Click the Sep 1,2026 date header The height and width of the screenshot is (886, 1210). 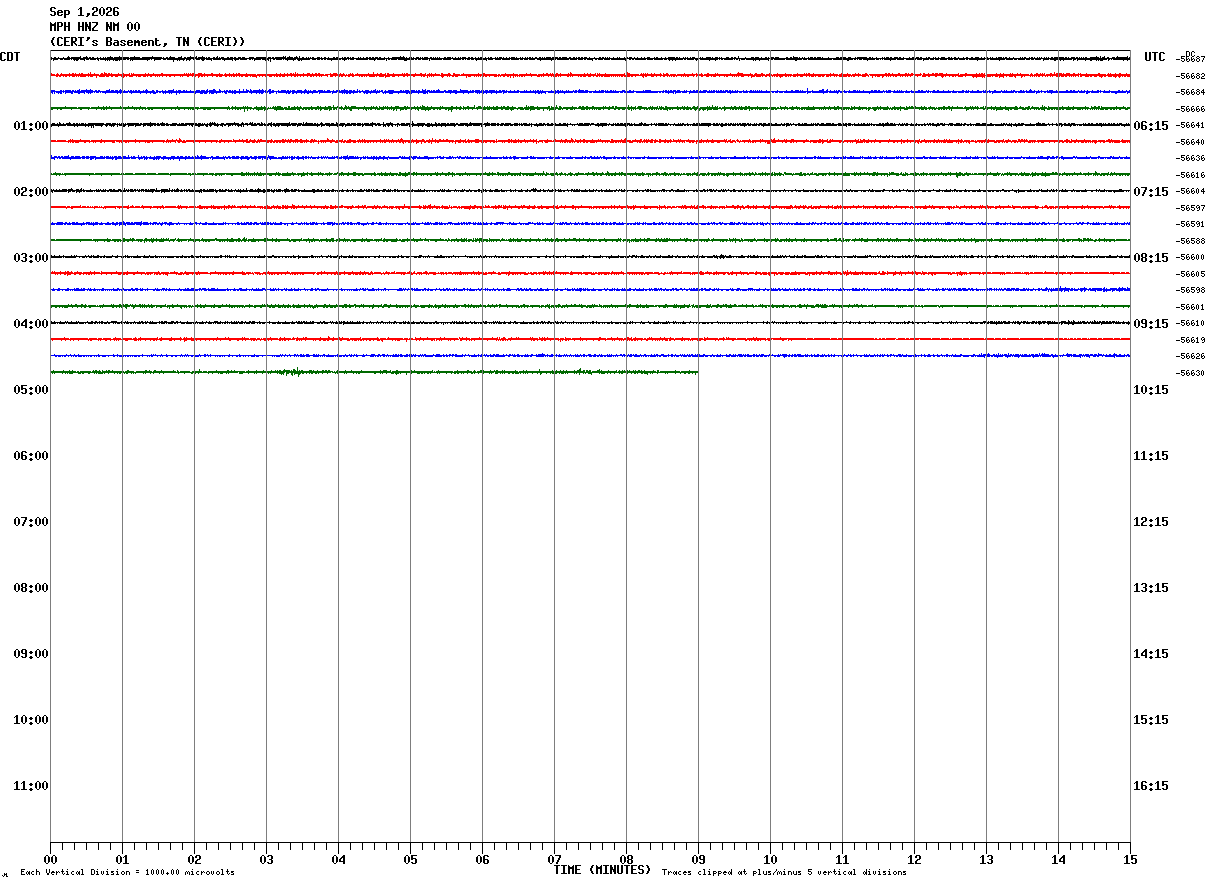point(84,12)
